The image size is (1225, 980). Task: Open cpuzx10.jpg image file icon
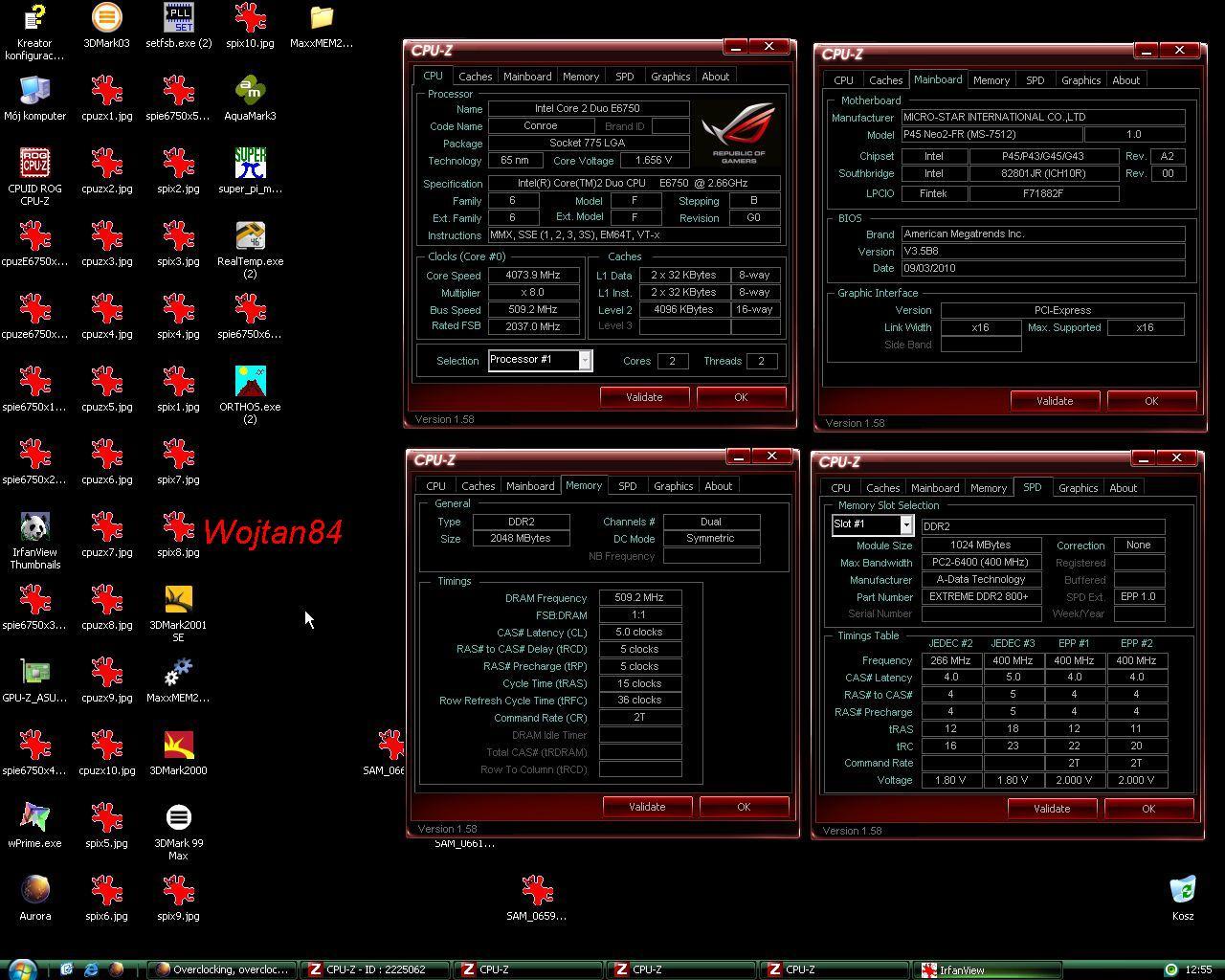106,752
